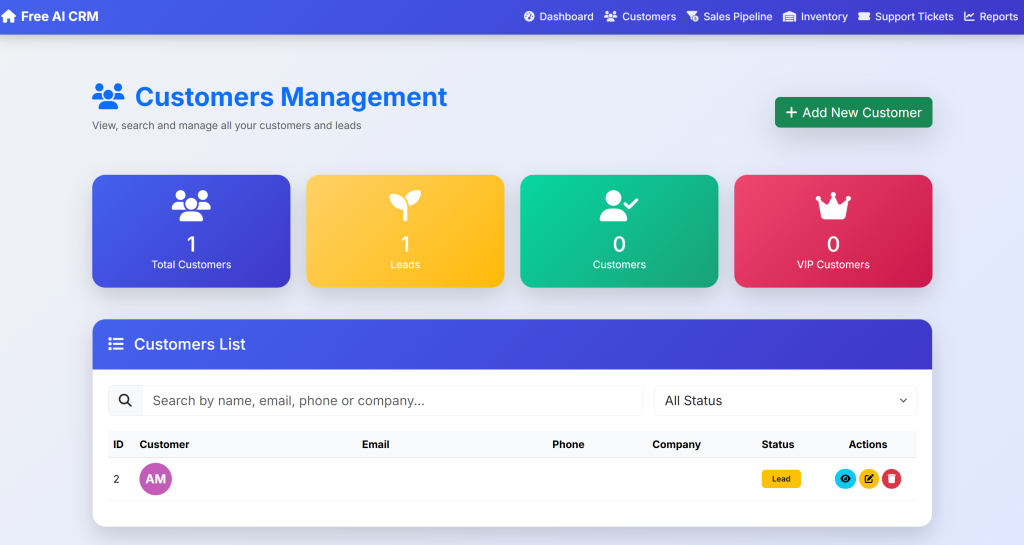Screen dimensions: 1024x545
Task: Delete customer 2 using the trash icon
Action: (x=891, y=479)
